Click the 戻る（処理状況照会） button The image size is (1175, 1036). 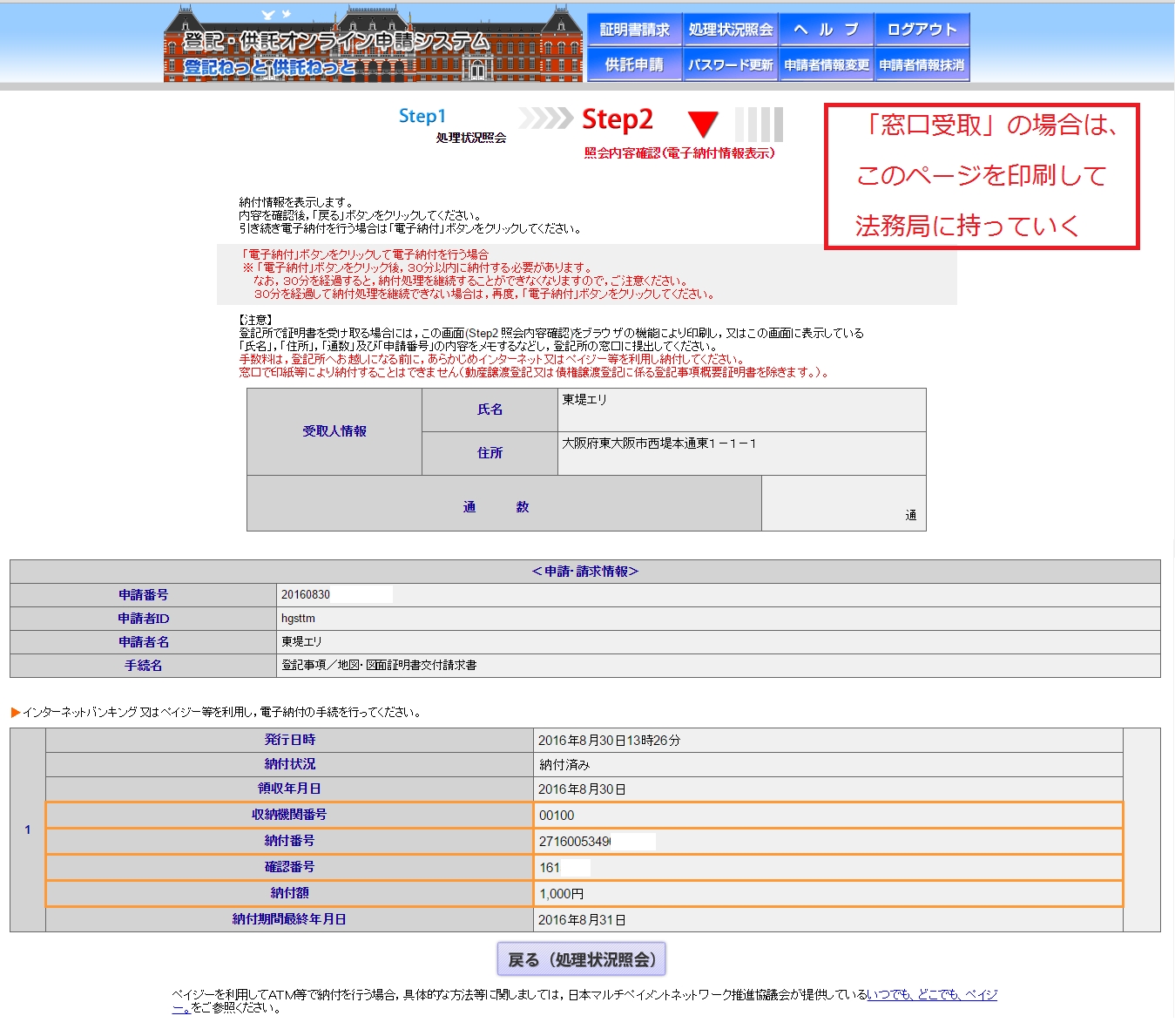581,959
